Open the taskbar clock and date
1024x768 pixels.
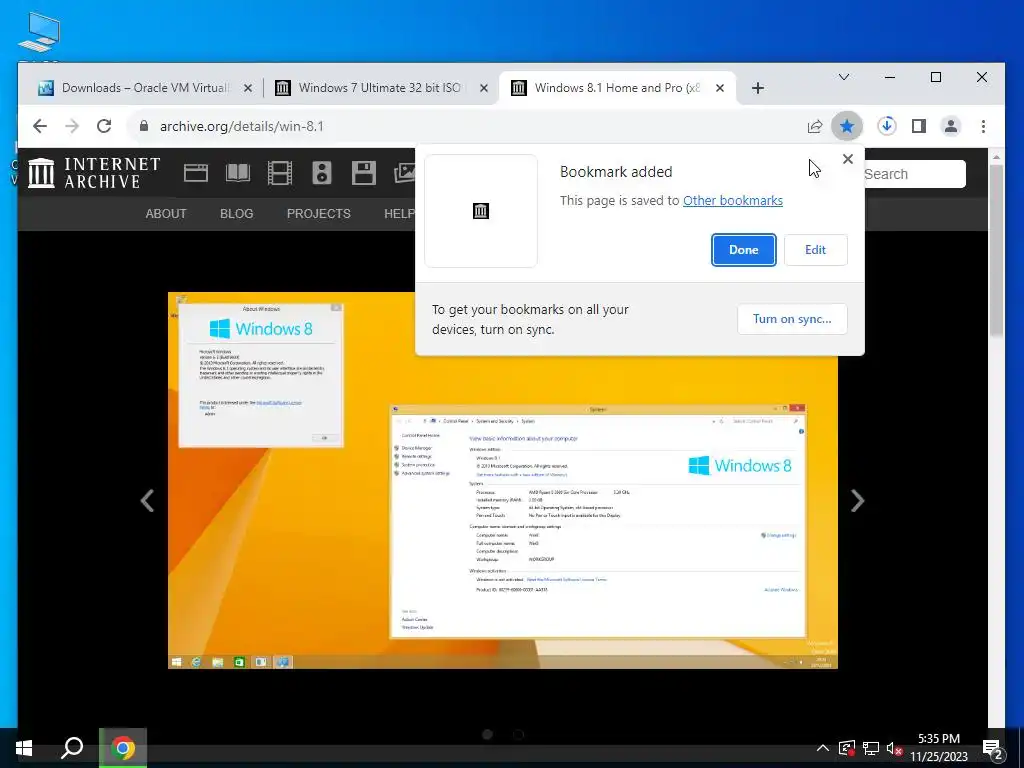[x=939, y=748]
